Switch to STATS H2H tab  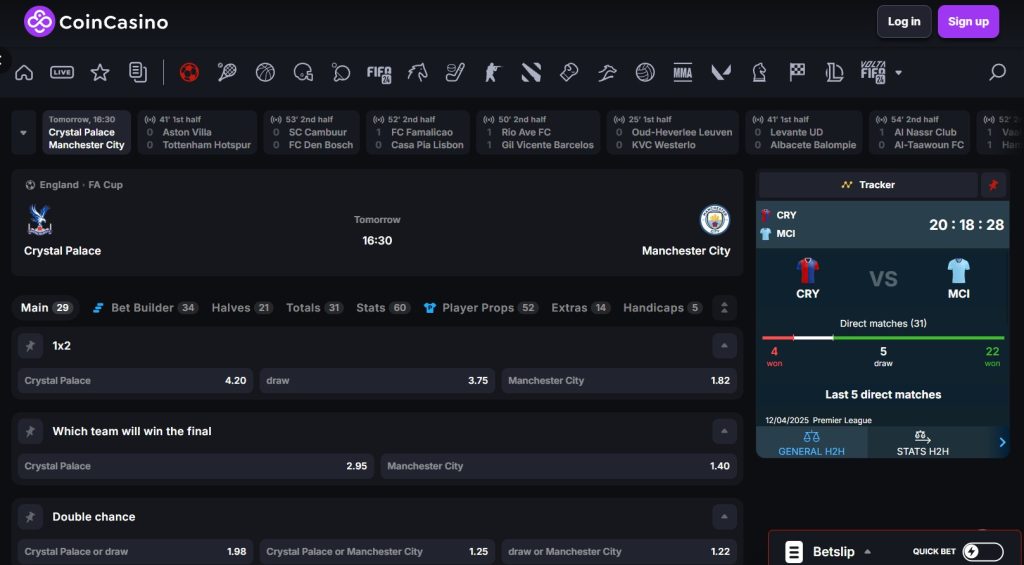[x=922, y=443]
